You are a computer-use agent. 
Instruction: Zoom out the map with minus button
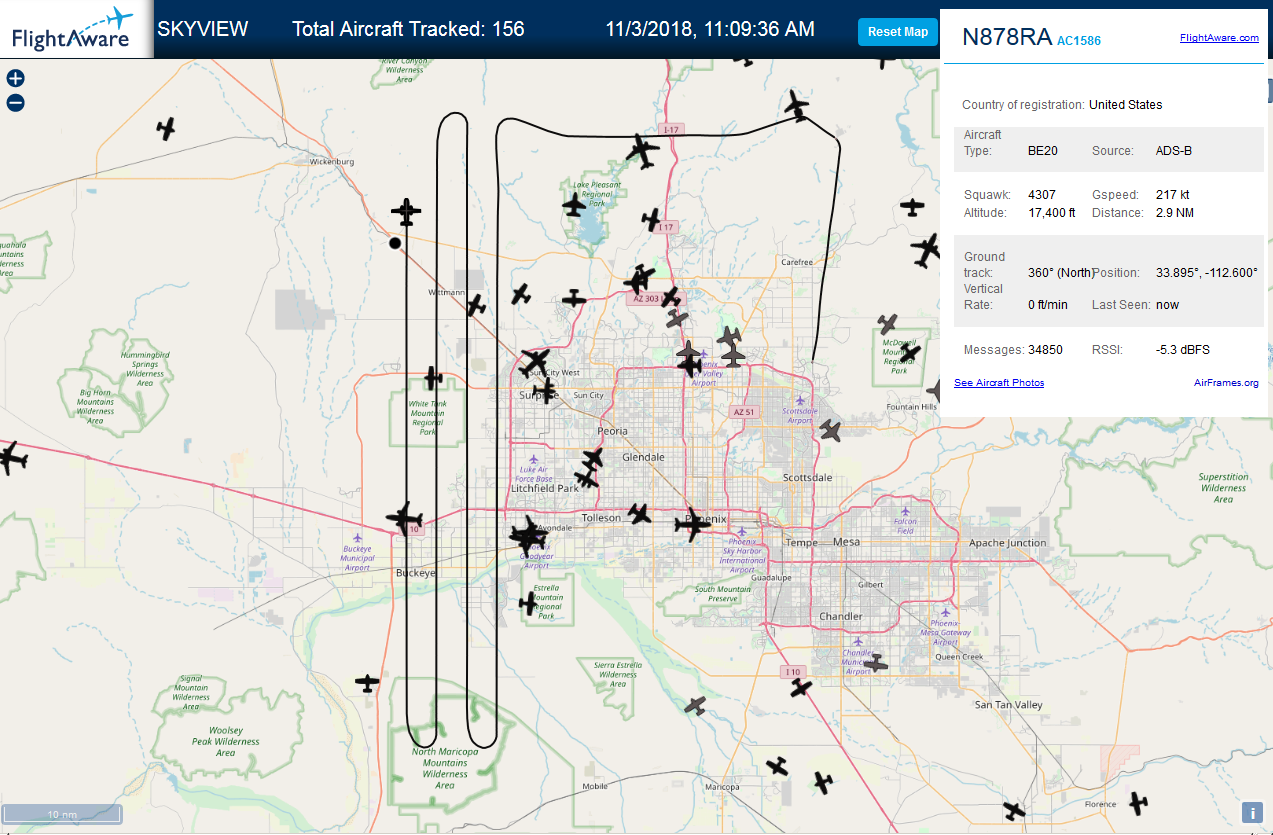coord(15,102)
